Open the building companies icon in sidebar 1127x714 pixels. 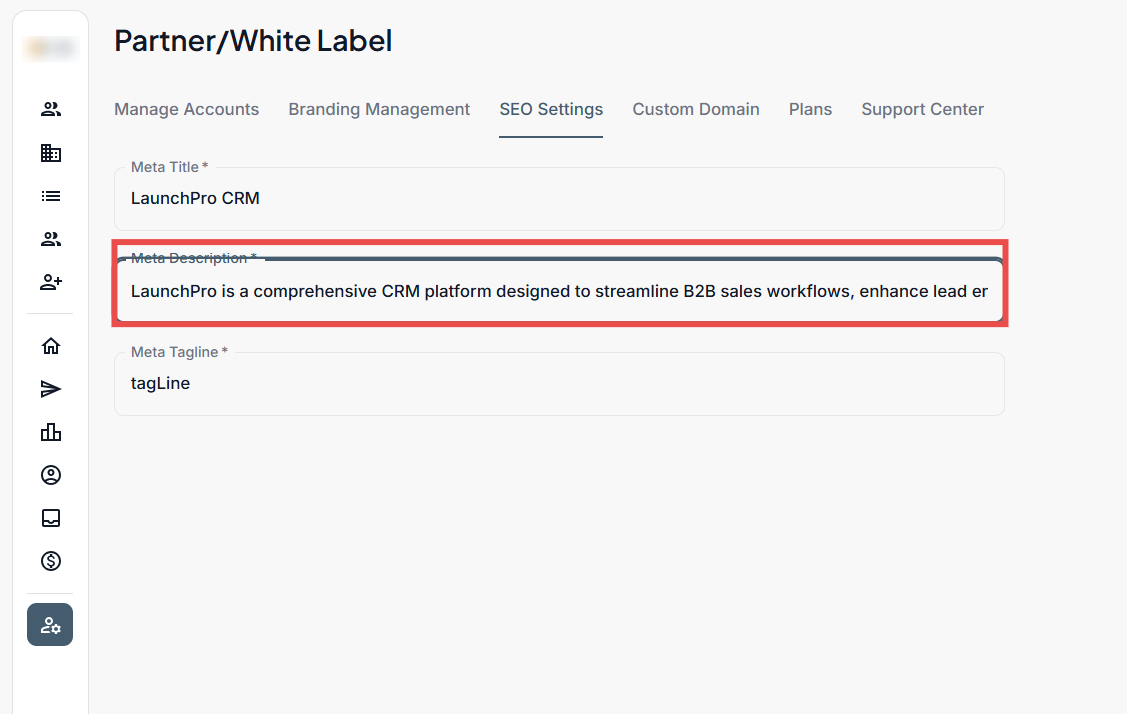(x=51, y=153)
